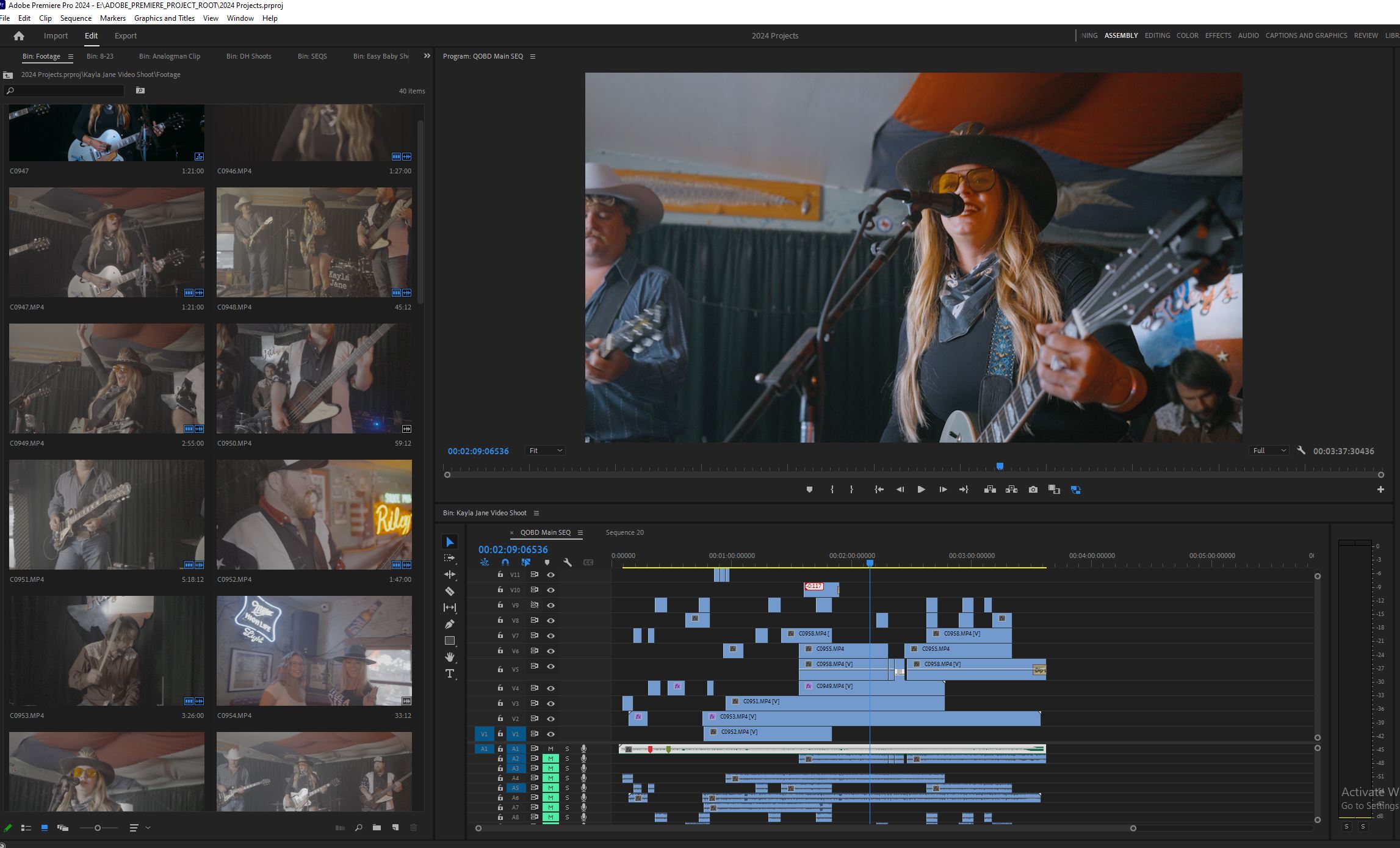Open the Sequence menu

point(76,18)
